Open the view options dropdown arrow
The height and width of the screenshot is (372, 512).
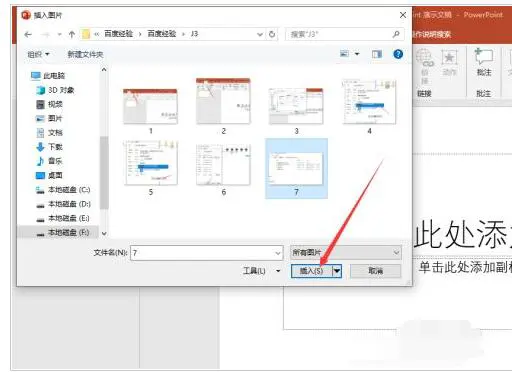(x=357, y=54)
